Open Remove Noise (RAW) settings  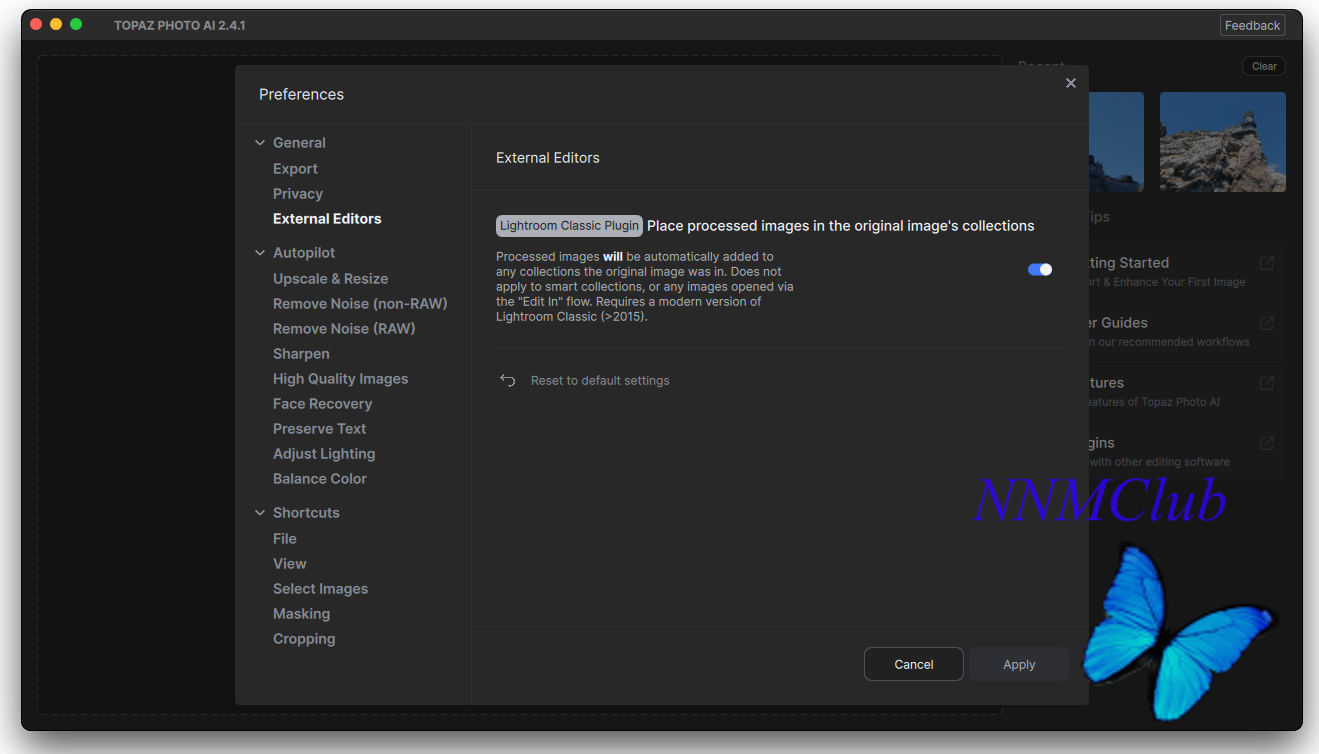344,329
